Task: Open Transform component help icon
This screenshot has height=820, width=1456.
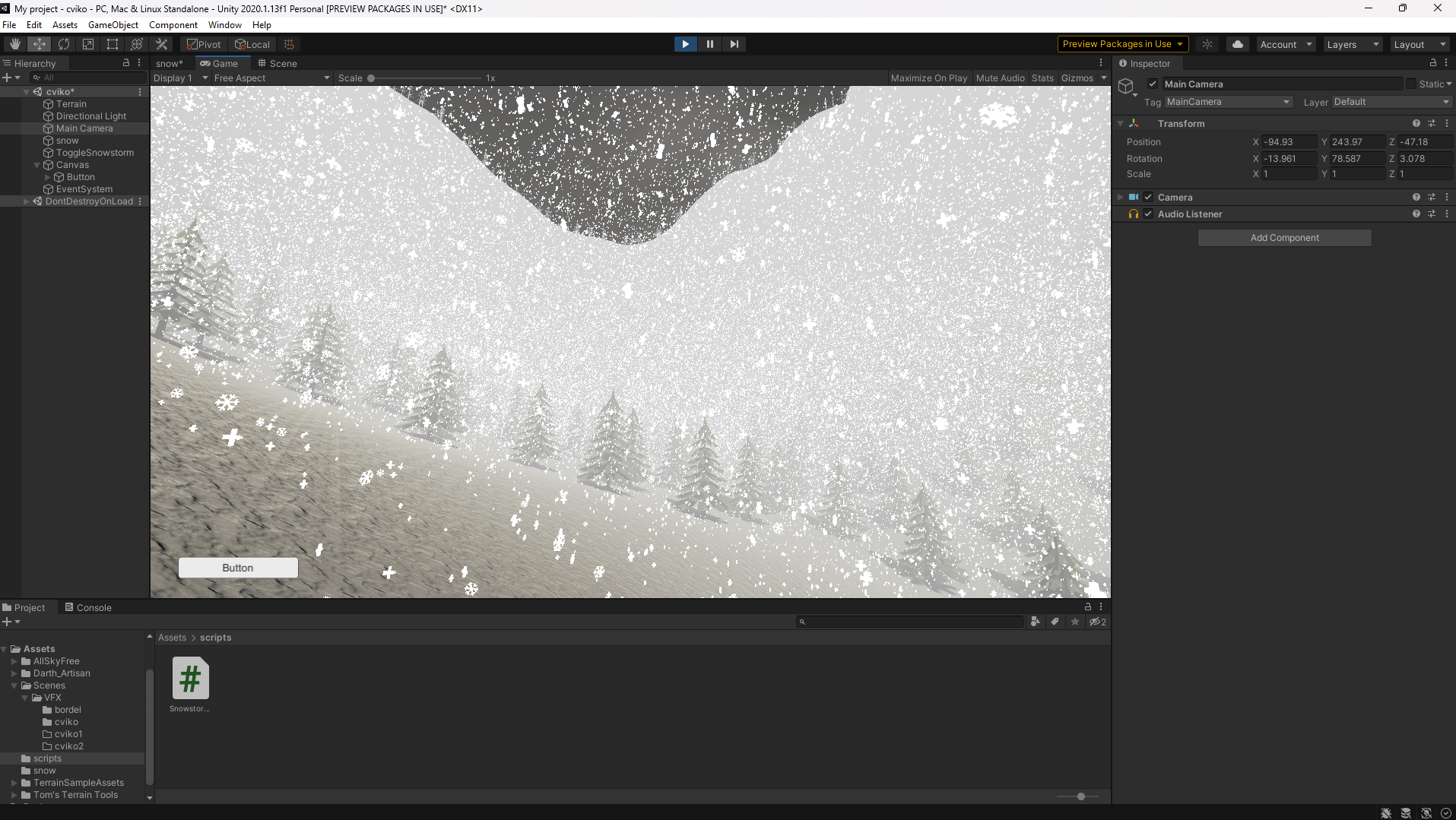Action: [1416, 123]
